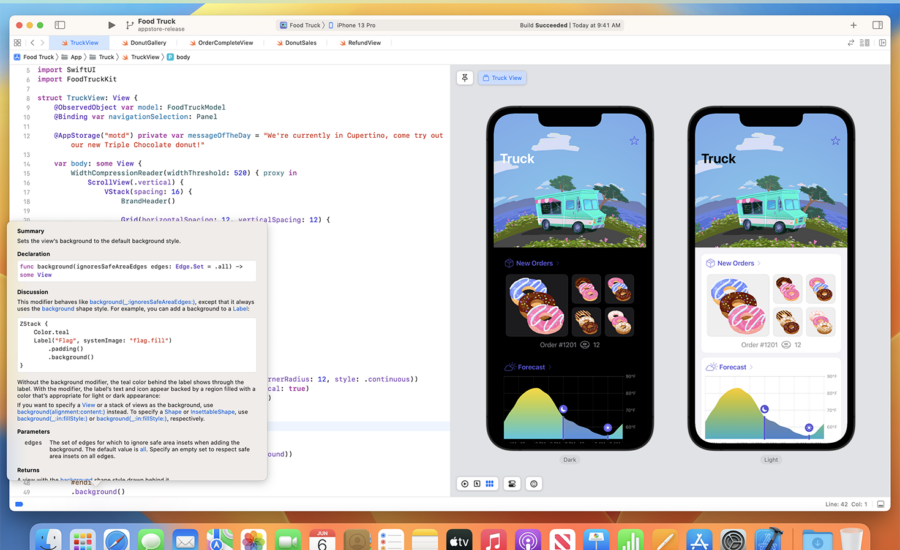Click the Build Succeeded activity status
The height and width of the screenshot is (550, 900).
click(x=569, y=25)
